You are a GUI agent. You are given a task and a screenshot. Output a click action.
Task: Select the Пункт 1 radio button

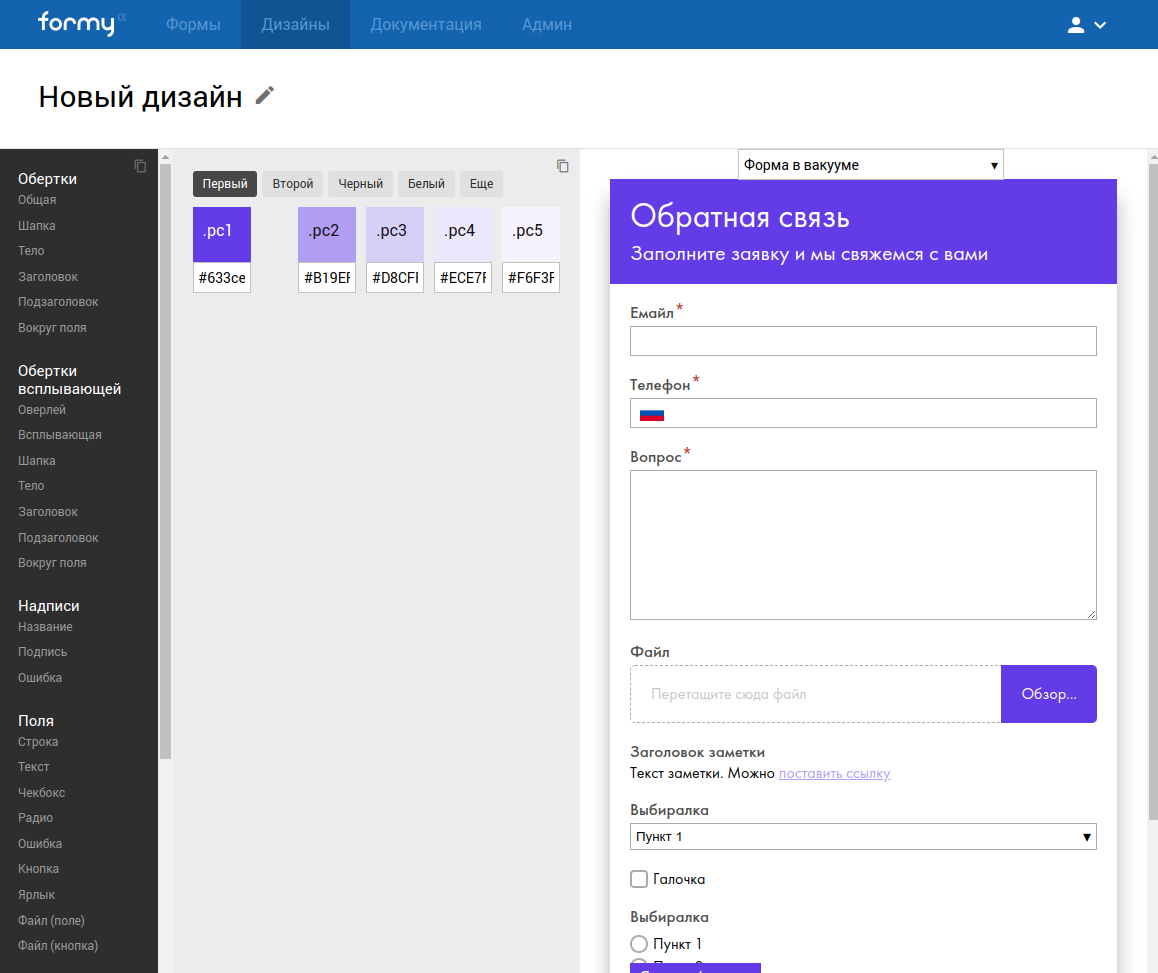[x=639, y=944]
